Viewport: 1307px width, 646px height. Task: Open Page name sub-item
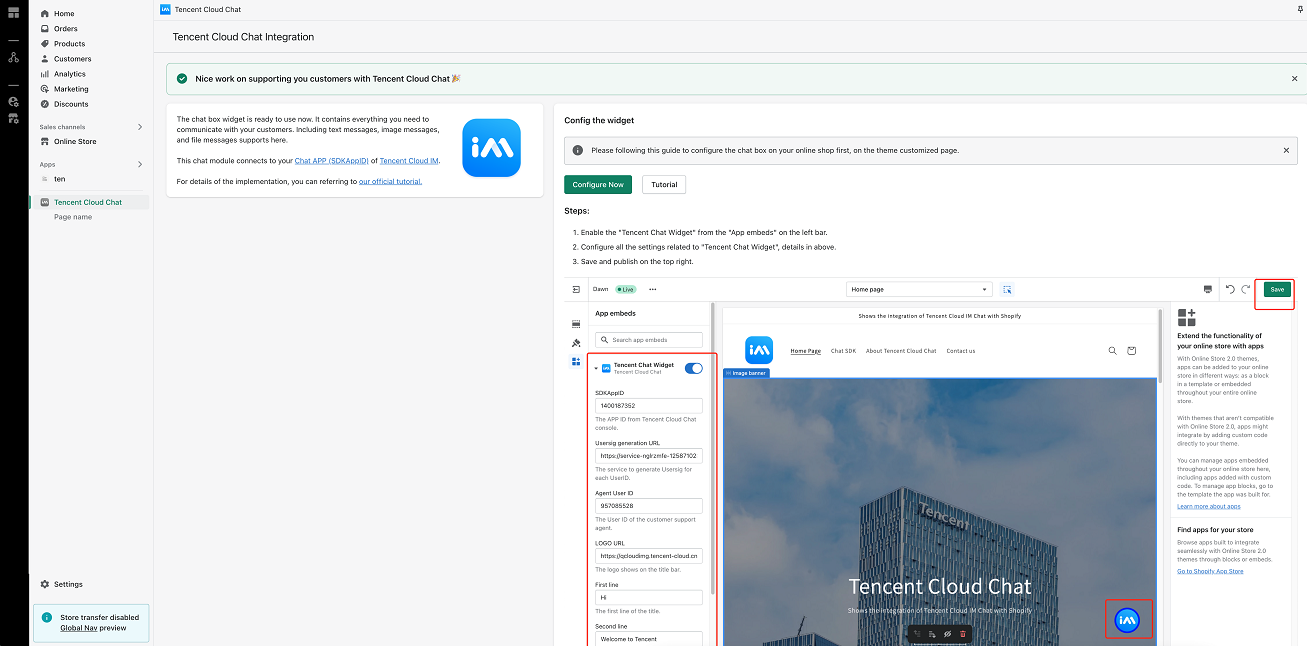coord(73,217)
